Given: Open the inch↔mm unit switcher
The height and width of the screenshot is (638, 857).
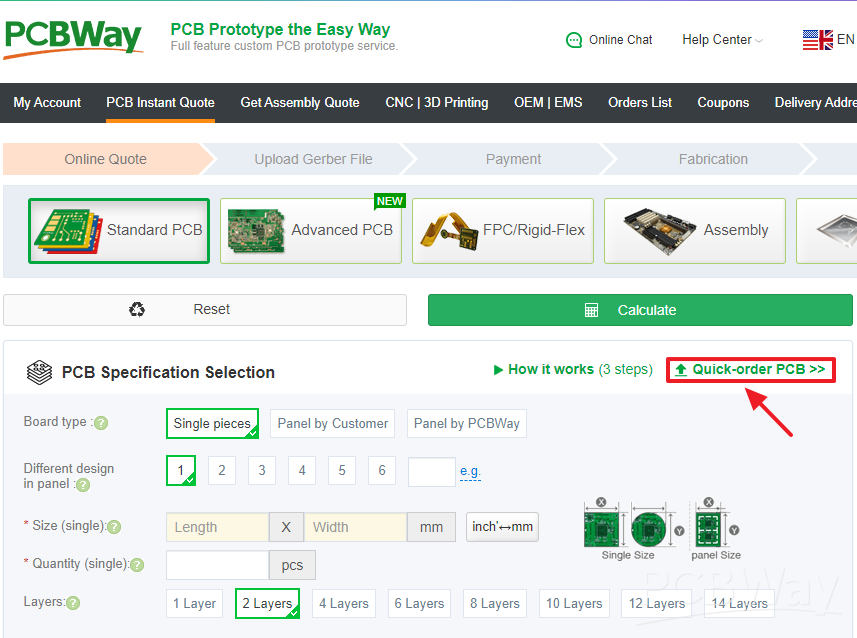Looking at the screenshot, I should pos(502,527).
